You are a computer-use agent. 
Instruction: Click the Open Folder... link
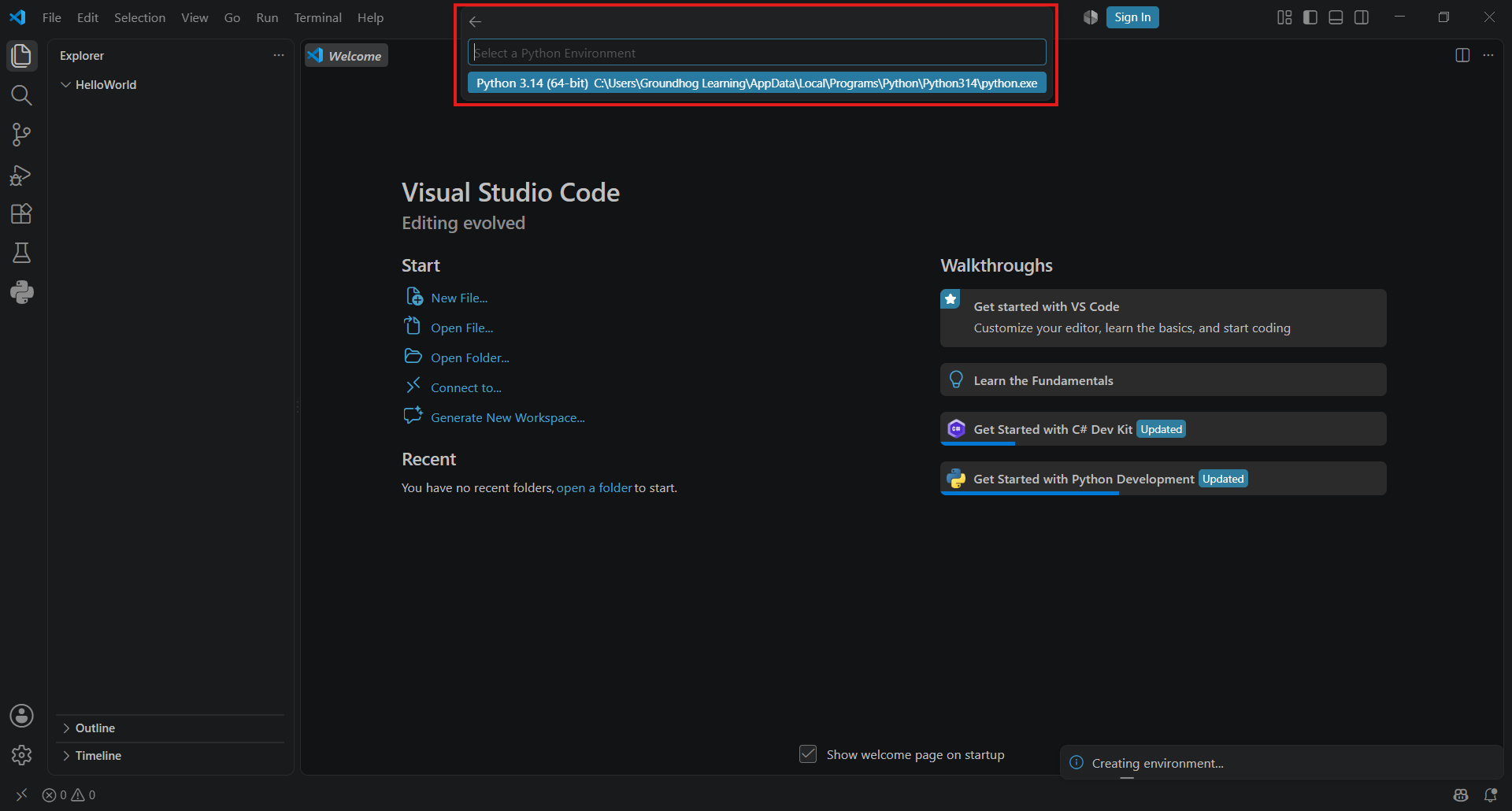(470, 357)
